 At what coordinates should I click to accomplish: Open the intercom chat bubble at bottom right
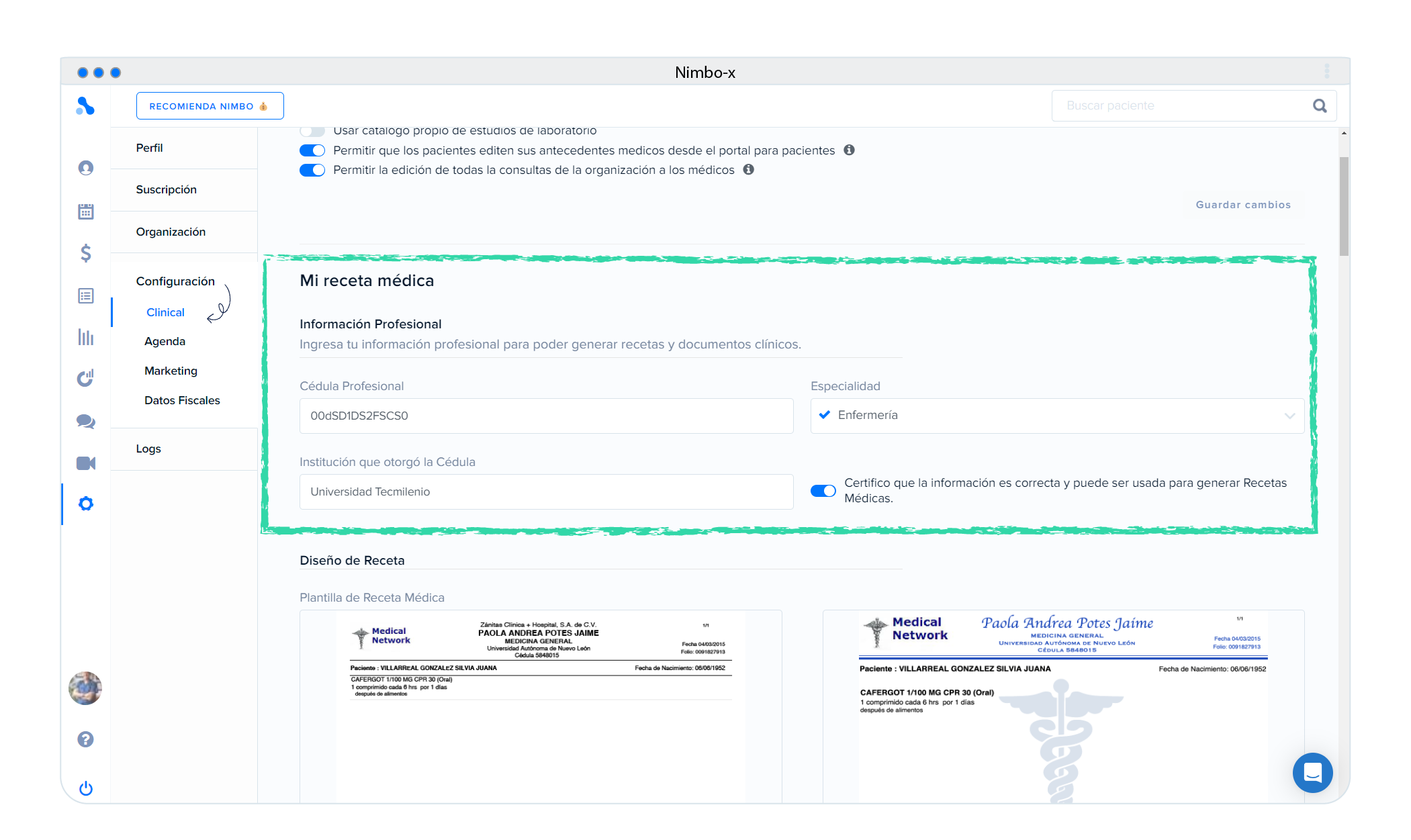pos(1312,773)
